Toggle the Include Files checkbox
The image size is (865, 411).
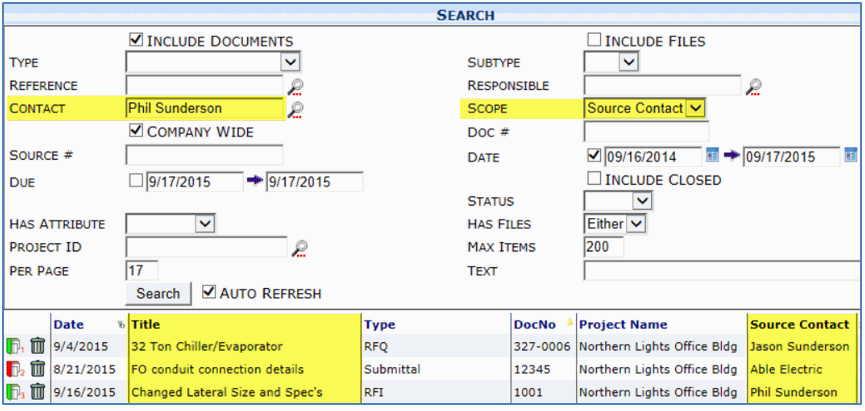click(594, 40)
